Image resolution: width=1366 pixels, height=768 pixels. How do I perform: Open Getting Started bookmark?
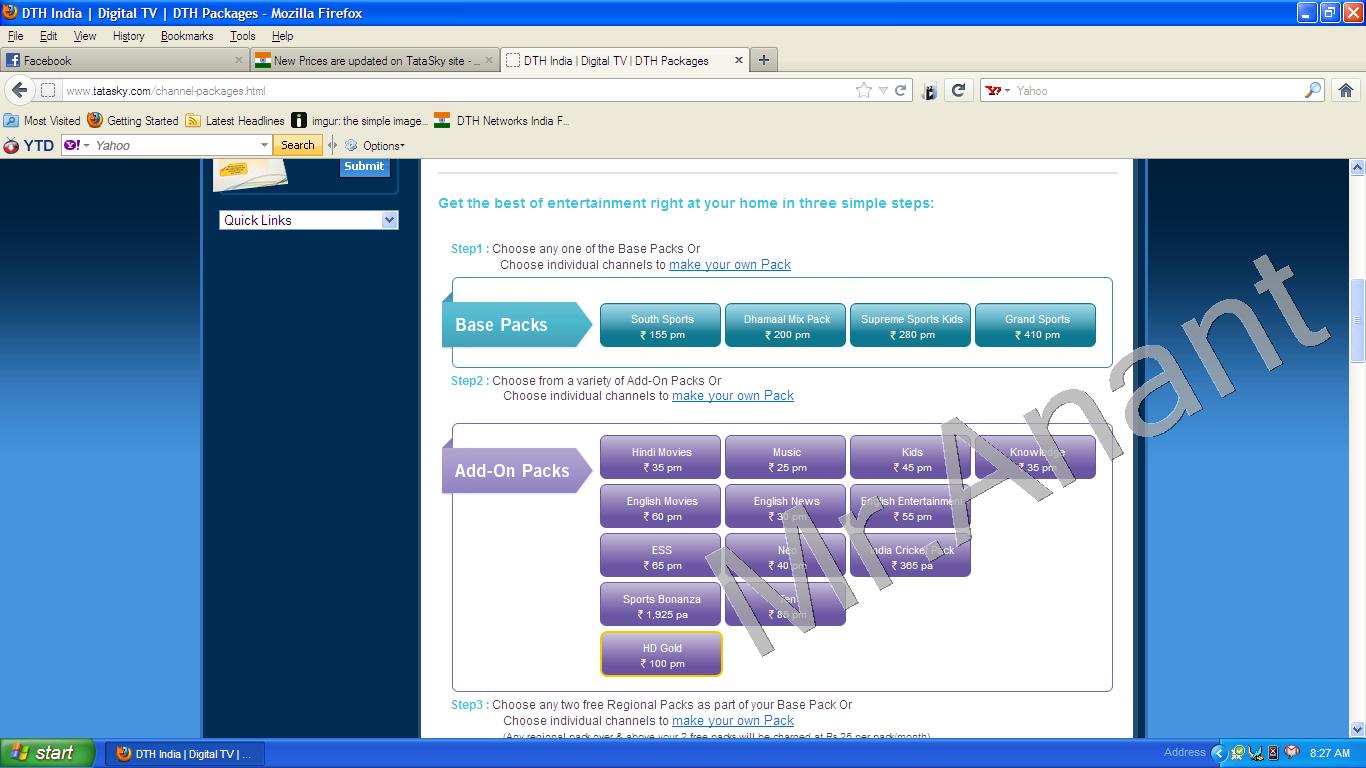point(133,120)
